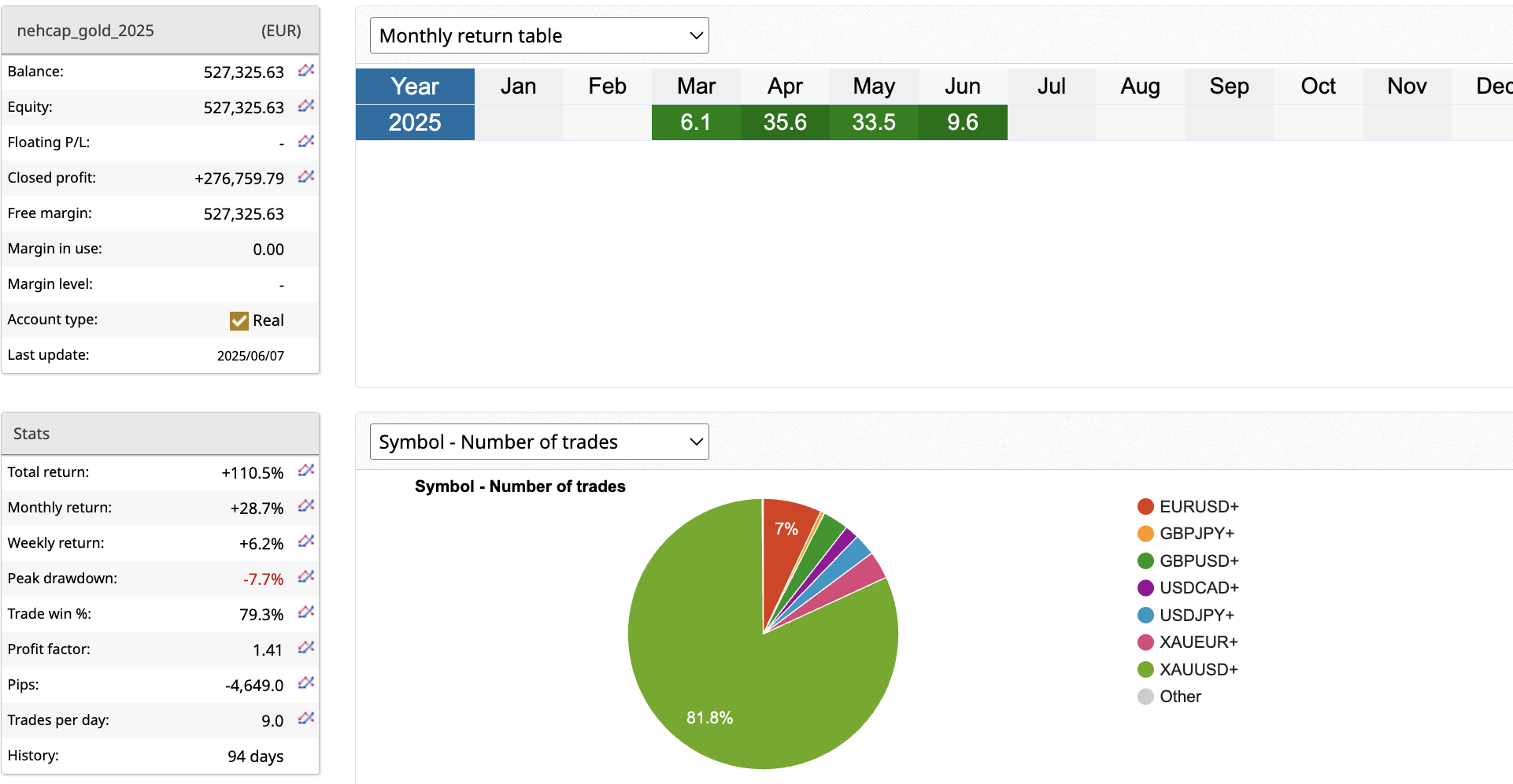Click the Peak drawdown chart icon

(306, 577)
